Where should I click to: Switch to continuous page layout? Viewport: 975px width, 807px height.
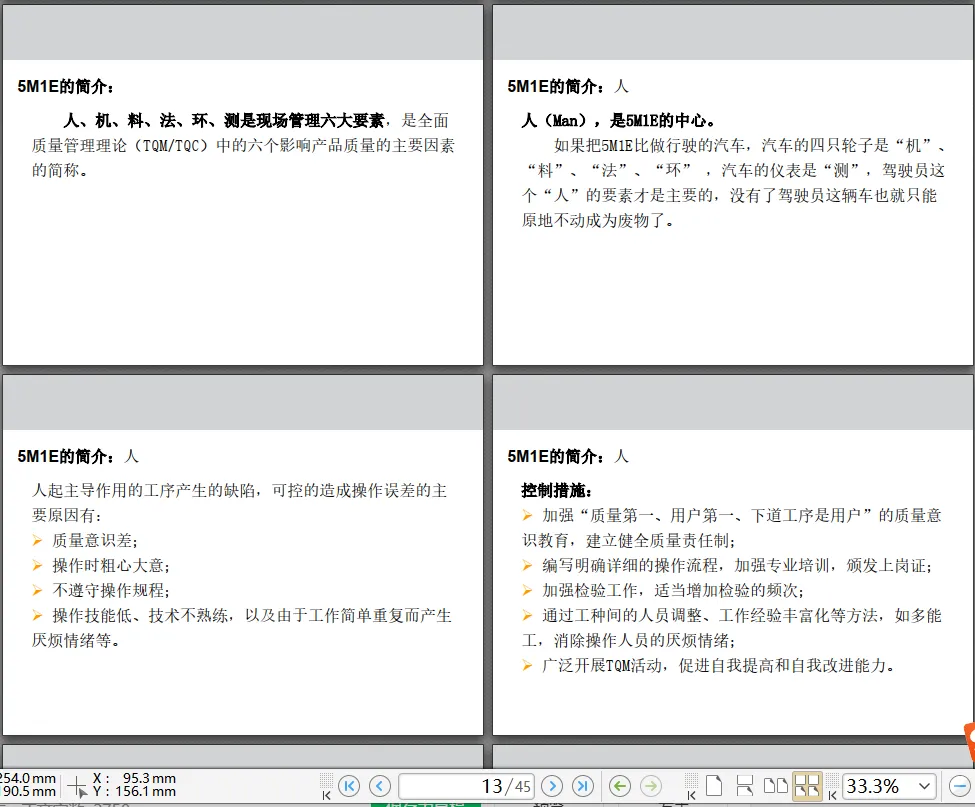[x=744, y=786]
